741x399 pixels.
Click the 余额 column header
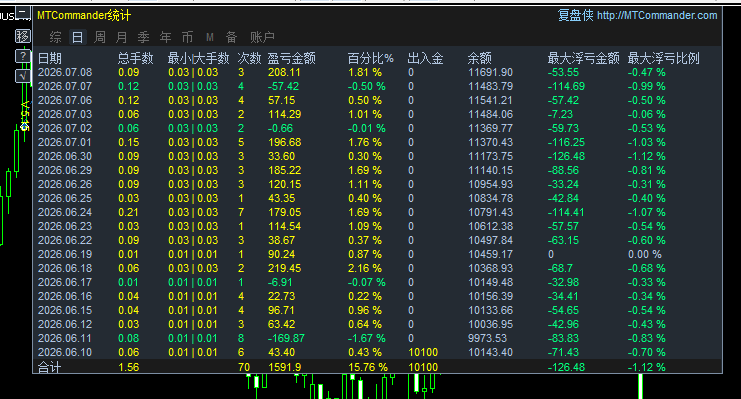tap(480, 59)
